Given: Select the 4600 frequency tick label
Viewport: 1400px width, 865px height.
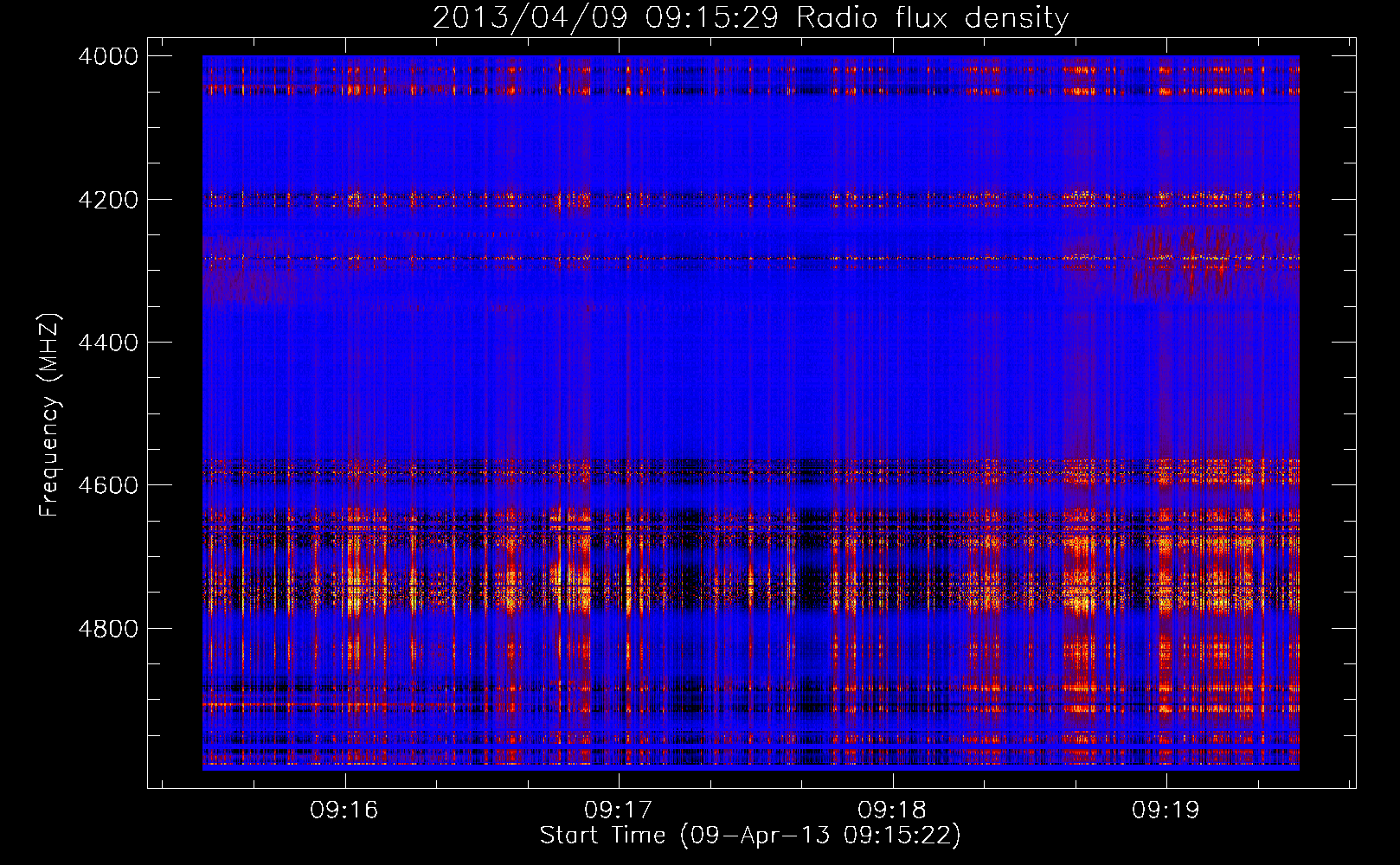Looking at the screenshot, I should (x=108, y=485).
